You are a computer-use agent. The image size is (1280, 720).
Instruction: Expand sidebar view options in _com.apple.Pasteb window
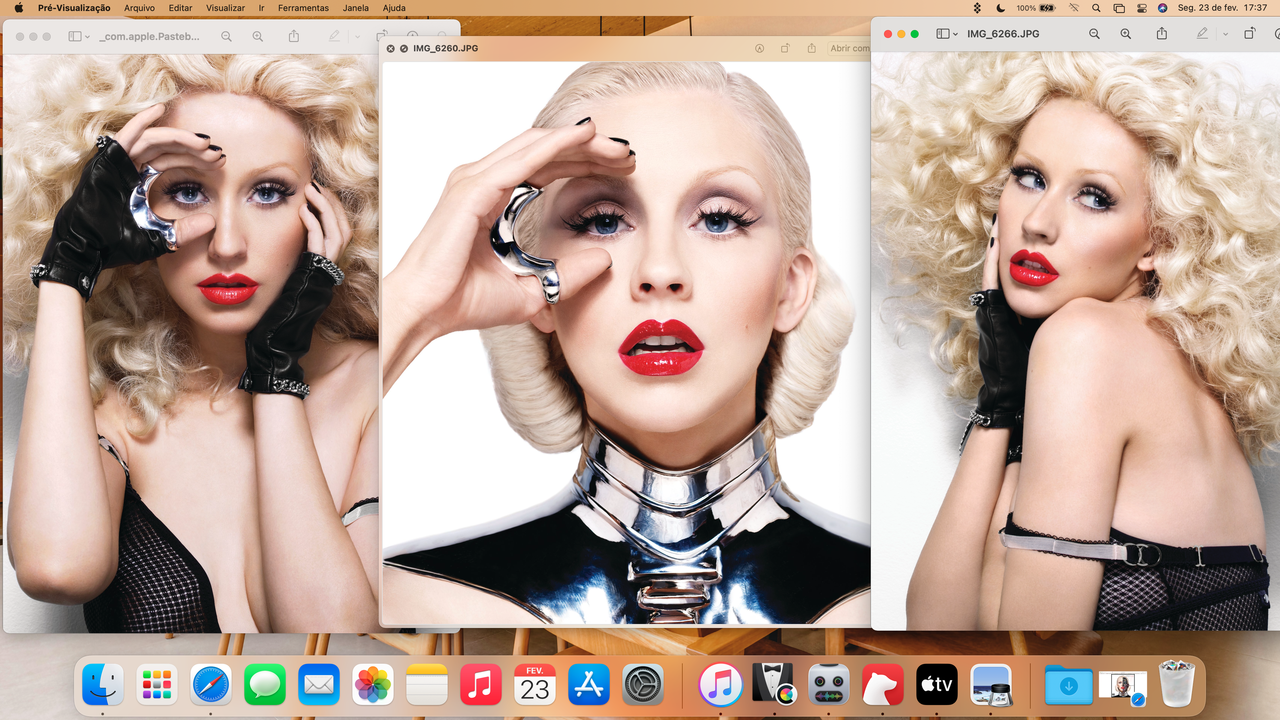click(x=88, y=37)
